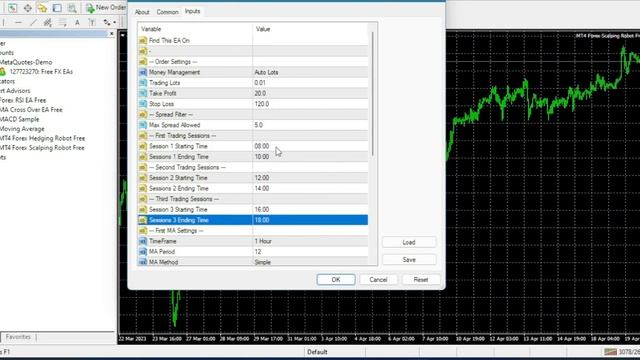Select the Text Label 'T' tool

pyautogui.click(x=92, y=22)
